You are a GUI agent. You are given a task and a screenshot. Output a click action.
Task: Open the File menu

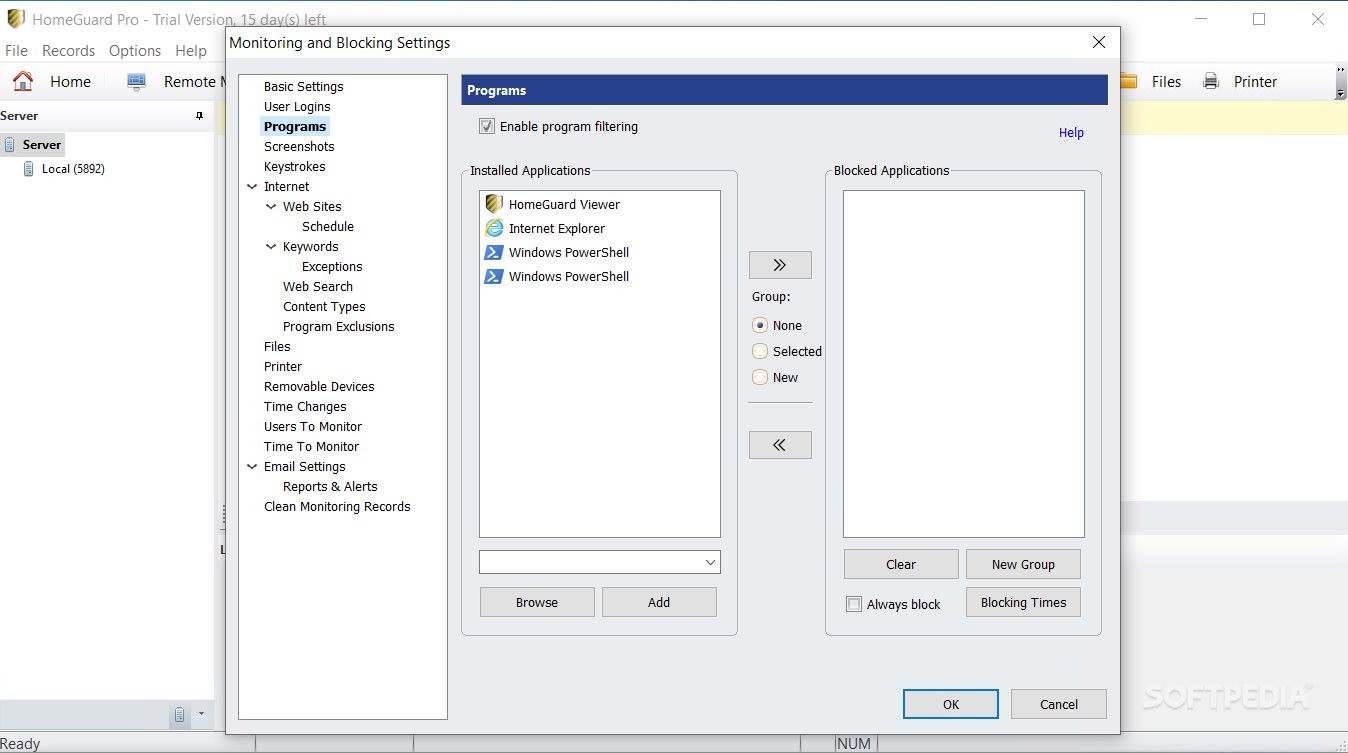17,50
